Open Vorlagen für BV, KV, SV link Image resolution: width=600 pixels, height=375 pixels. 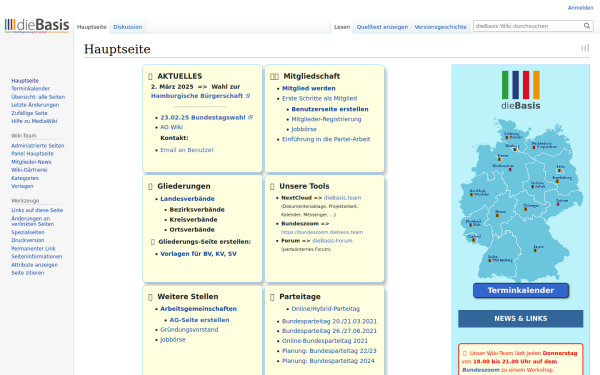(x=199, y=254)
